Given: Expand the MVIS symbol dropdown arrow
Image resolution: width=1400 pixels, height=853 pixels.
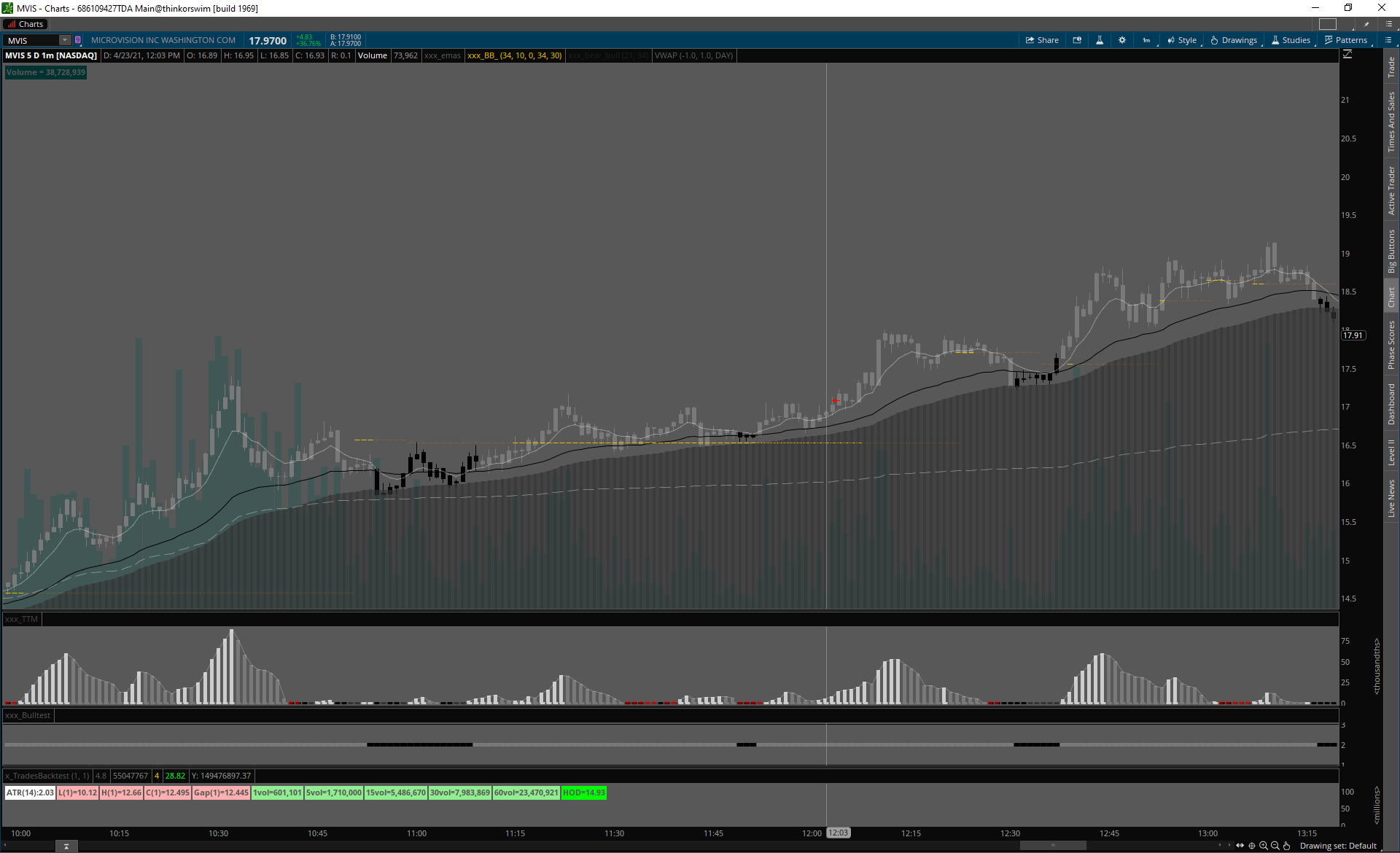Looking at the screenshot, I should click(65, 40).
